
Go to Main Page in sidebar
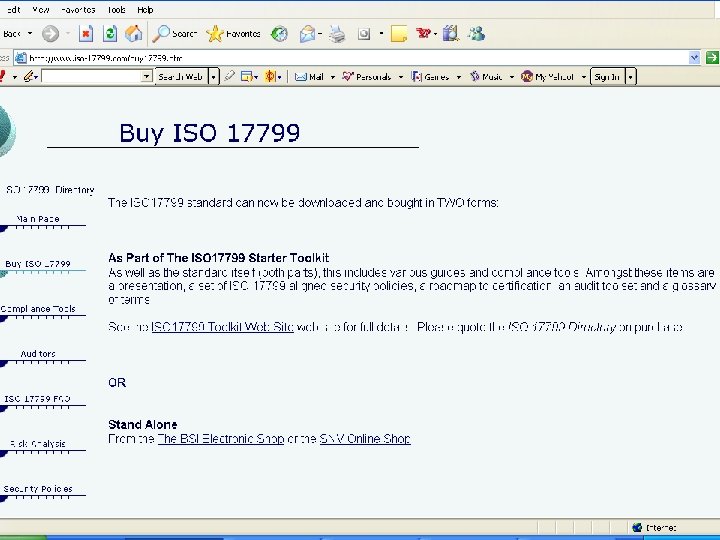tap(38, 219)
